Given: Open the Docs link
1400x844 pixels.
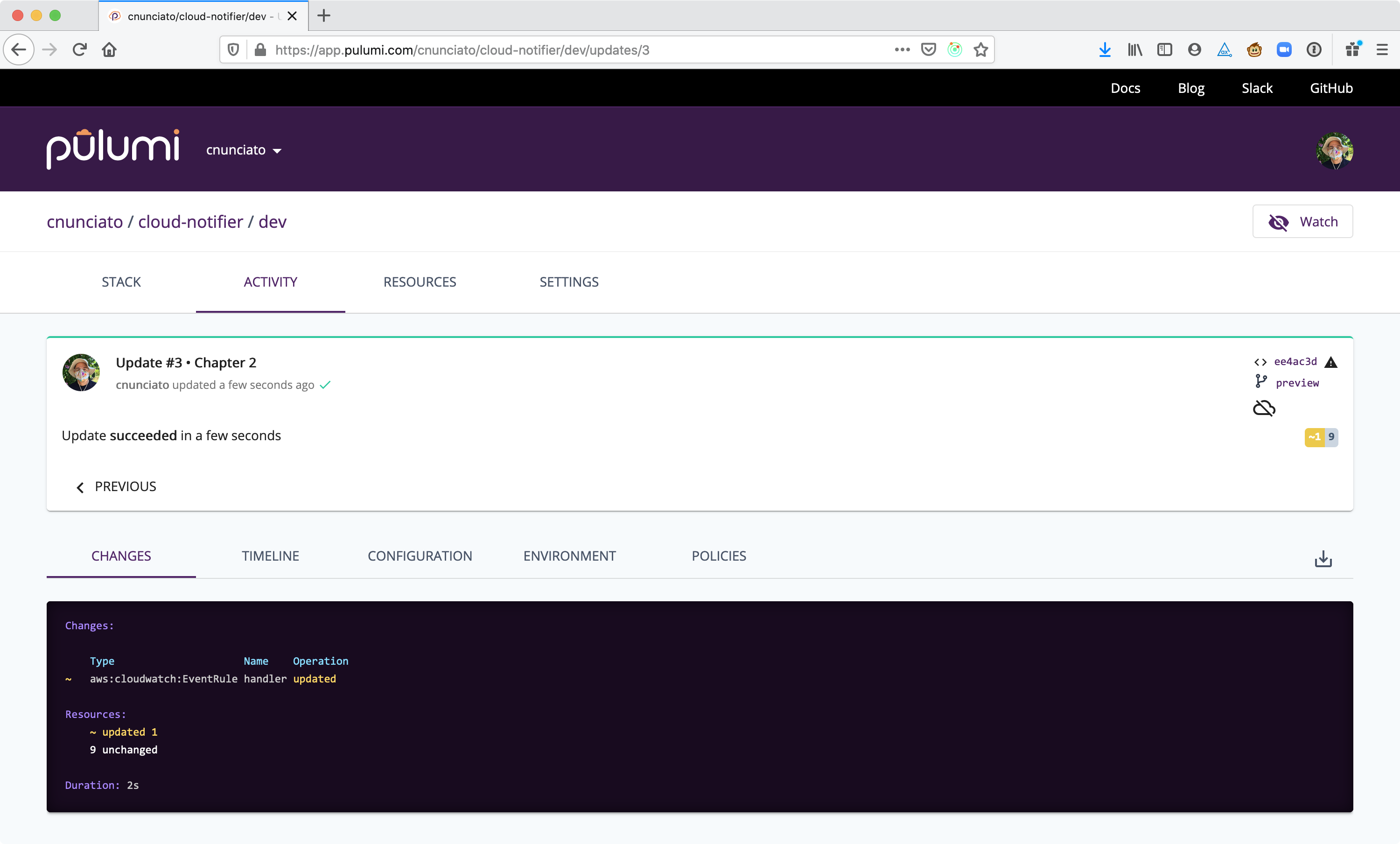Looking at the screenshot, I should coord(1125,88).
